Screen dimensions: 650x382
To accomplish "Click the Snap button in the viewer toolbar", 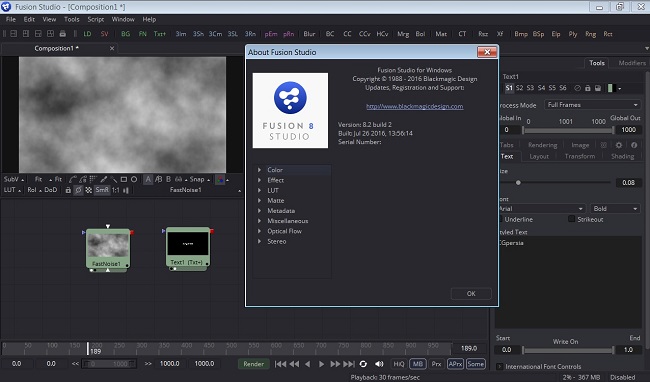I will pos(197,179).
